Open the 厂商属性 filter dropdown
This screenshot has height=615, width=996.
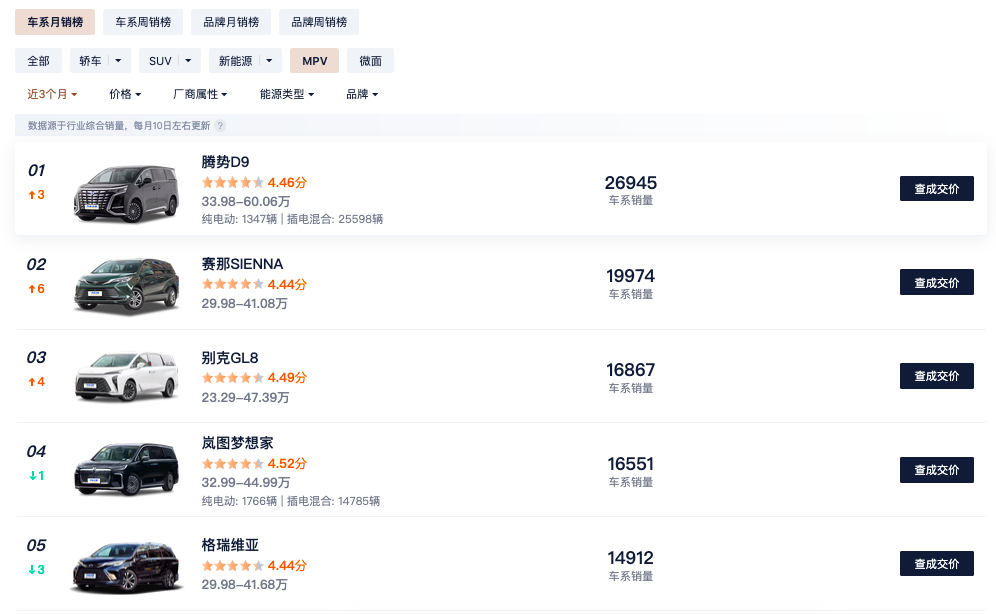pyautogui.click(x=200, y=94)
